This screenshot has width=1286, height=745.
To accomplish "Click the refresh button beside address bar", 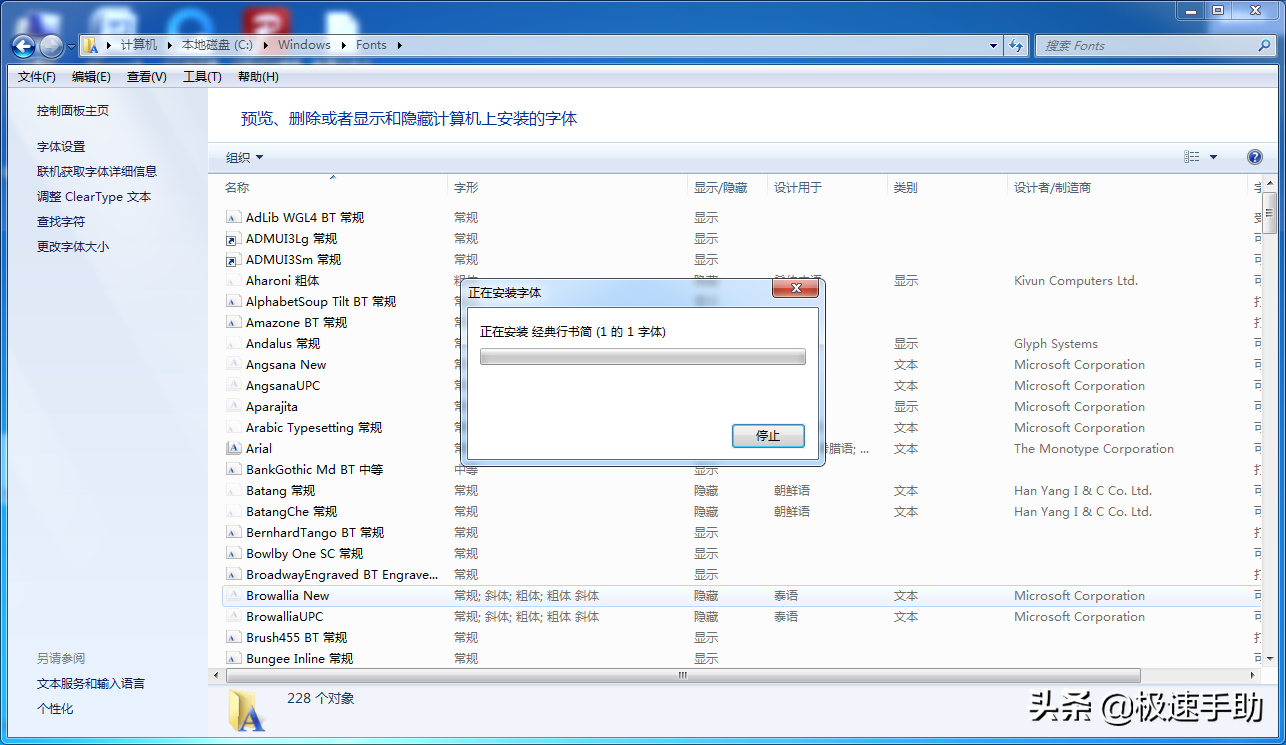I will tap(1017, 45).
